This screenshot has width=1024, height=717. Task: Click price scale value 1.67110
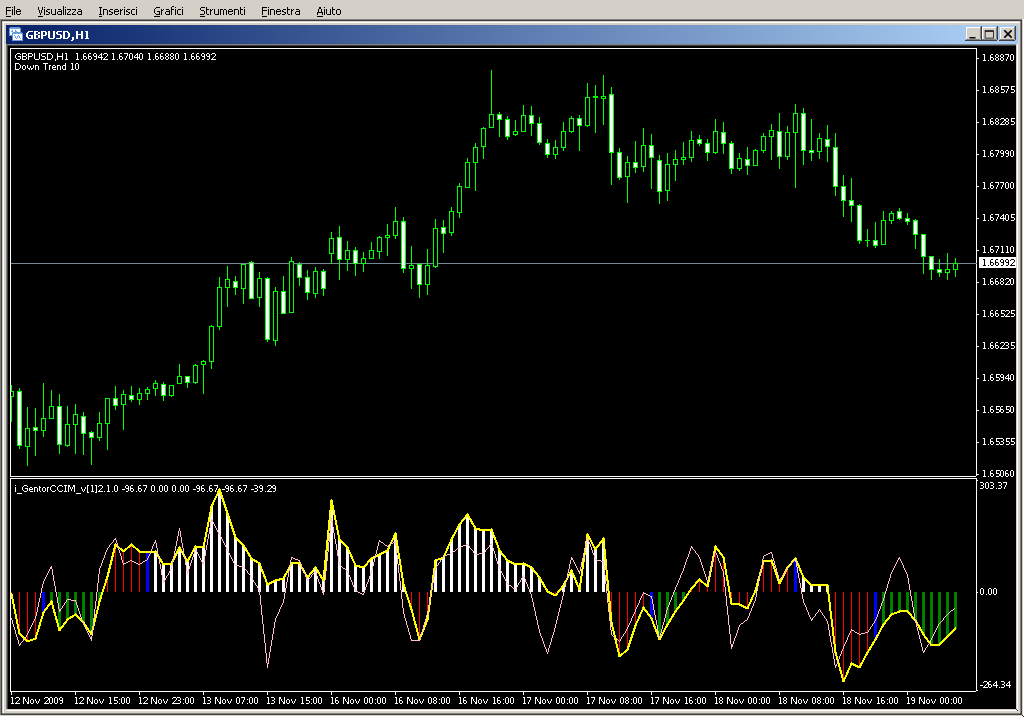[999, 249]
